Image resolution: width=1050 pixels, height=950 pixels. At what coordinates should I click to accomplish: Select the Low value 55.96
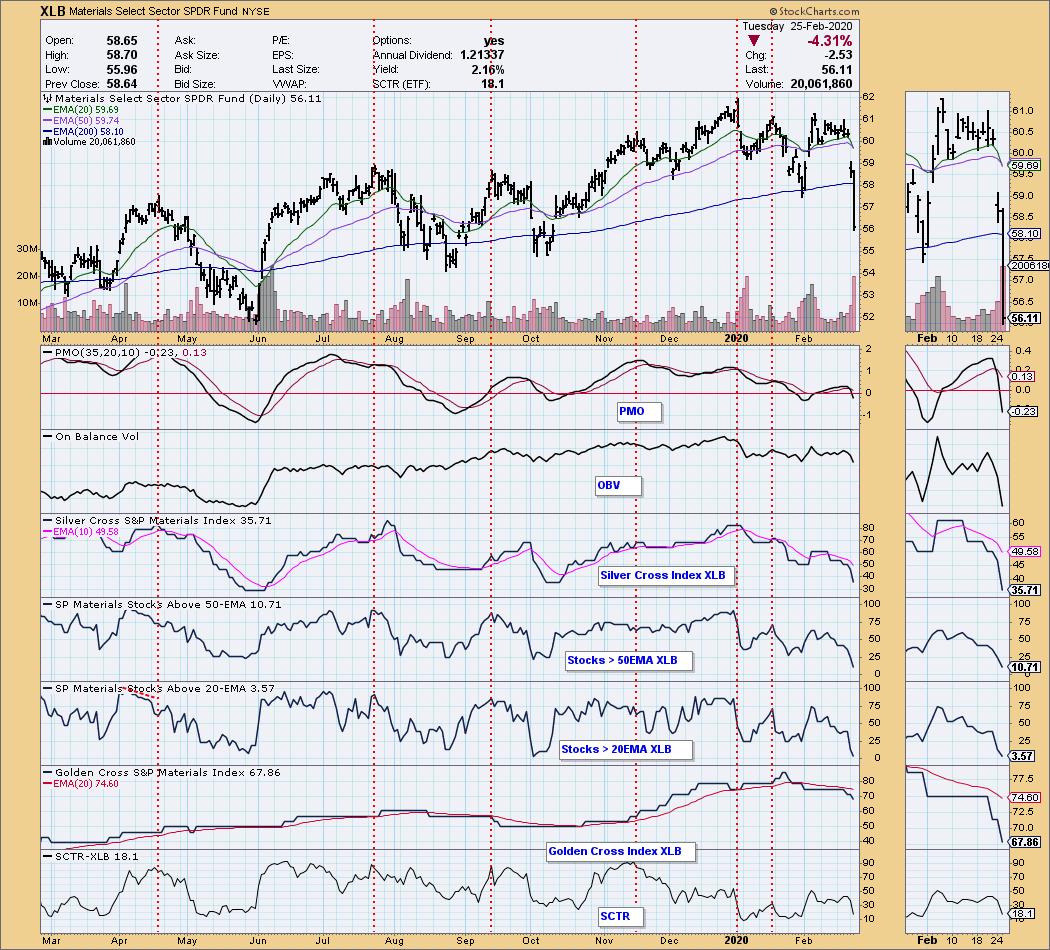pyautogui.click(x=122, y=70)
